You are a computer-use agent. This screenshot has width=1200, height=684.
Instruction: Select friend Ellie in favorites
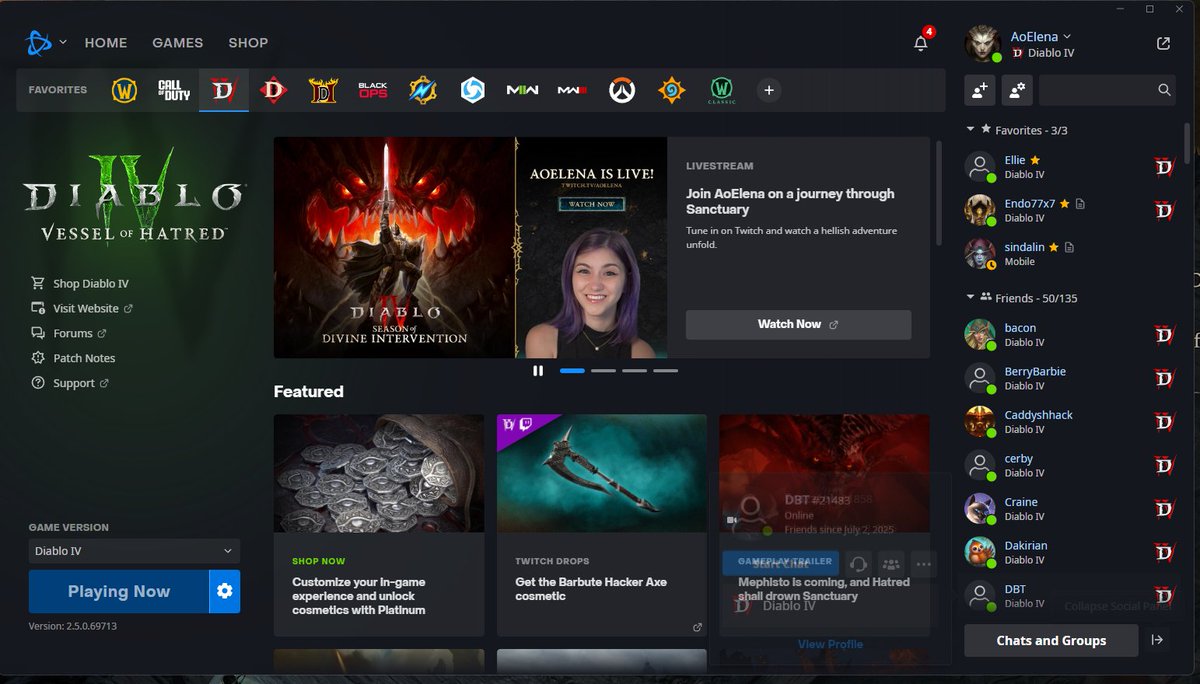click(1070, 167)
